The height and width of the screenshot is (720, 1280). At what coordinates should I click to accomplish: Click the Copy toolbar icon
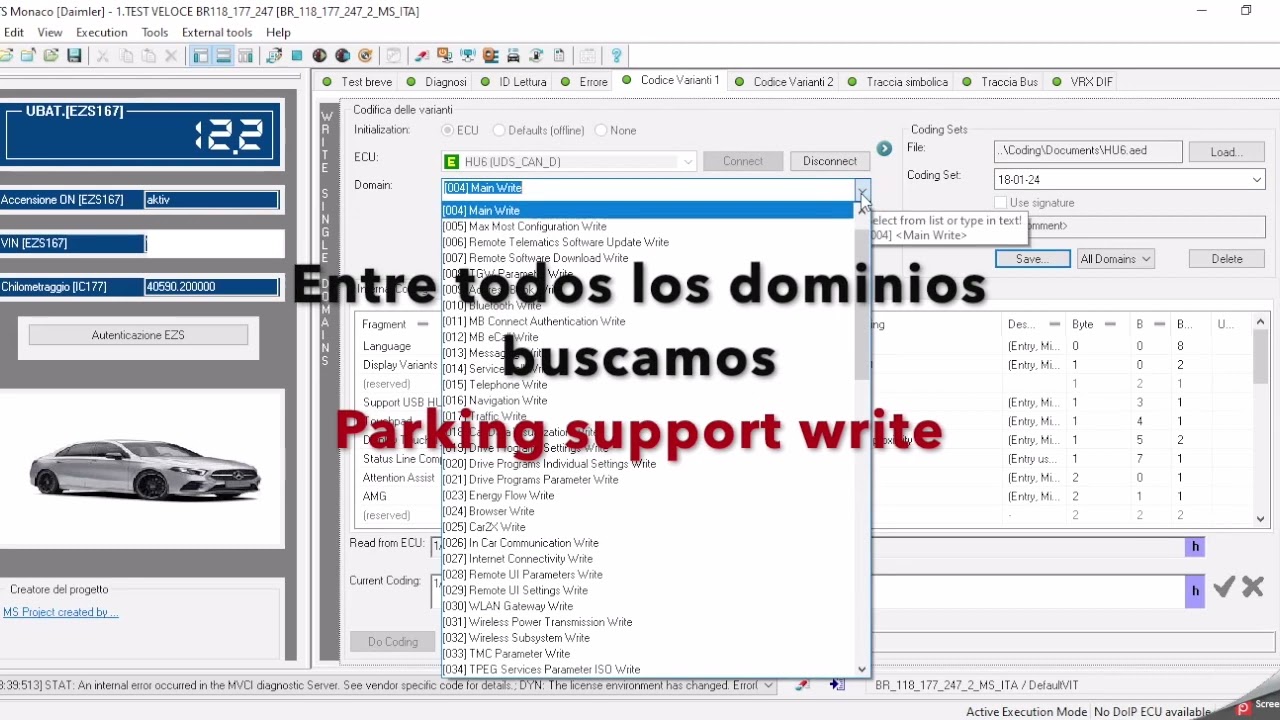125,56
